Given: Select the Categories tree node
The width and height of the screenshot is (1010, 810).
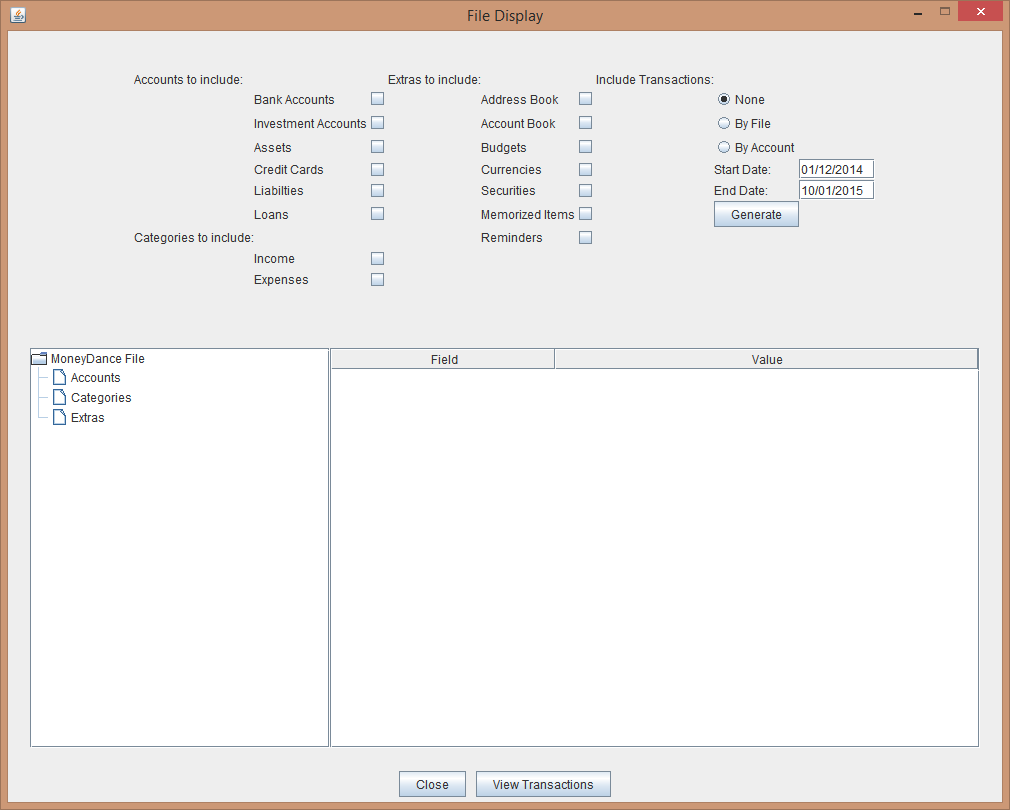Looking at the screenshot, I should click(101, 397).
